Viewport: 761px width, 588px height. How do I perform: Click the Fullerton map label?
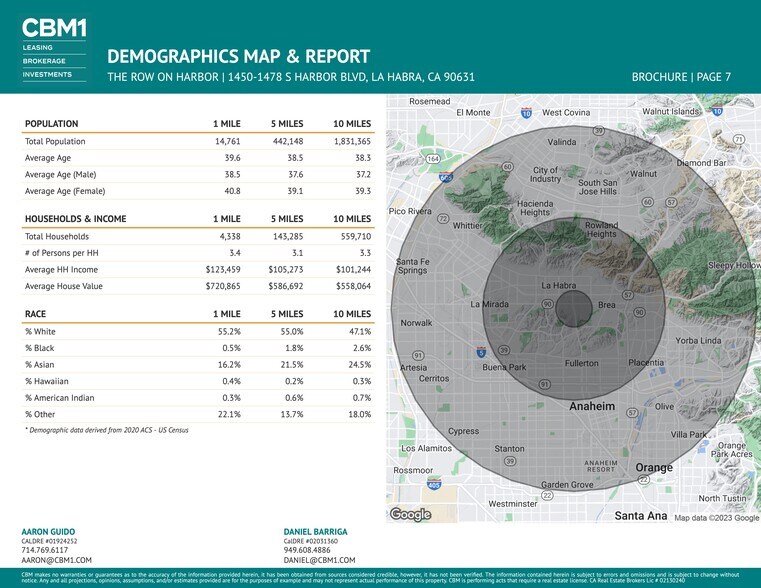coord(581,363)
